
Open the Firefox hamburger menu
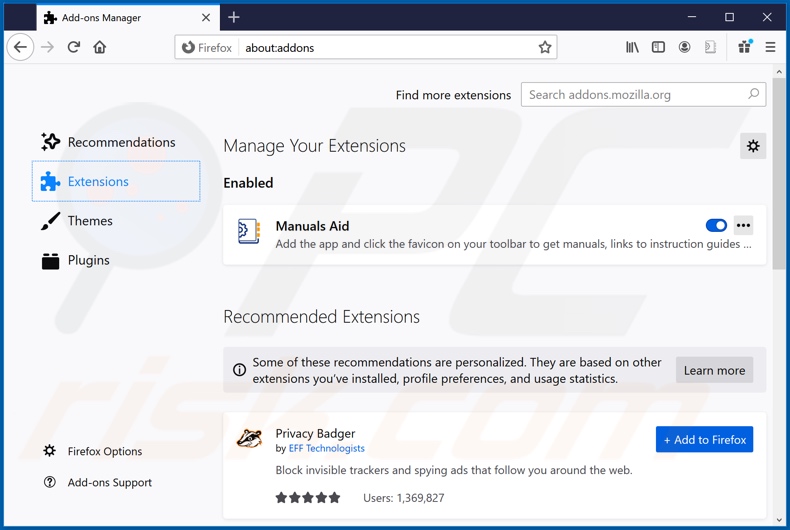[x=770, y=47]
